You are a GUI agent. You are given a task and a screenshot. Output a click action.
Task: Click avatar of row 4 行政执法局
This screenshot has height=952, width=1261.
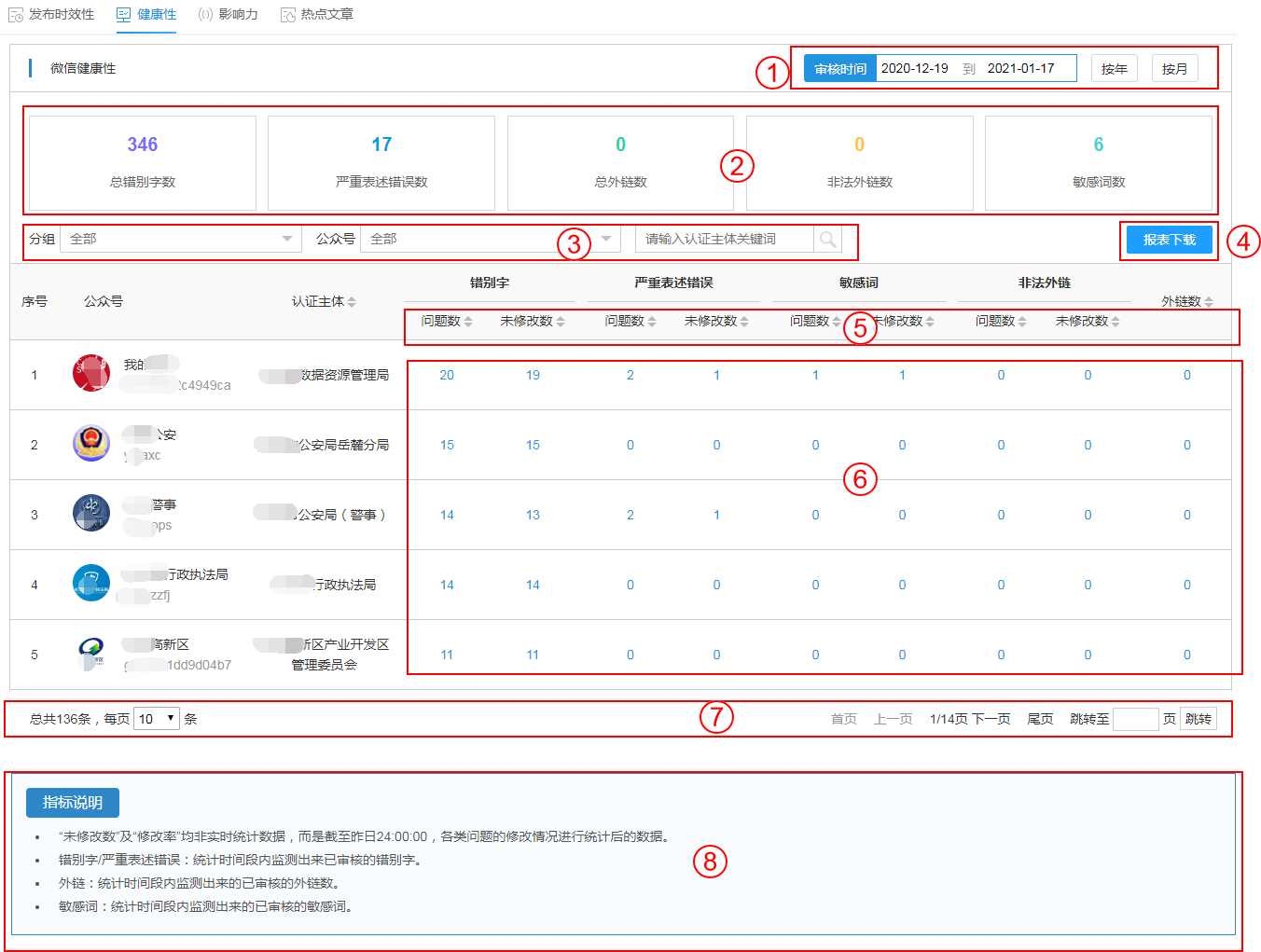point(91,583)
